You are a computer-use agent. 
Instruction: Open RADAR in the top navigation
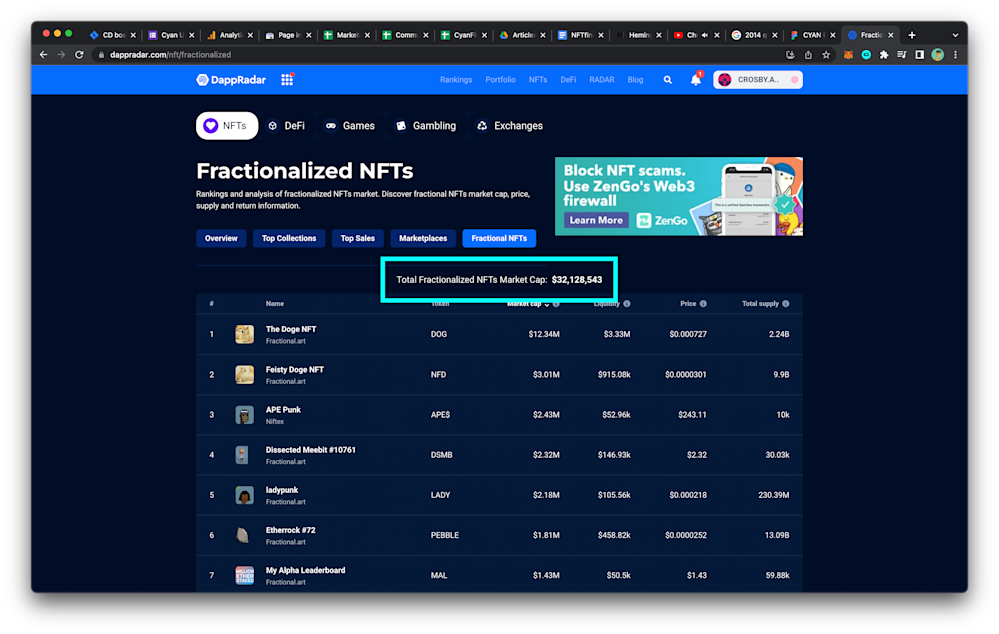pos(601,80)
